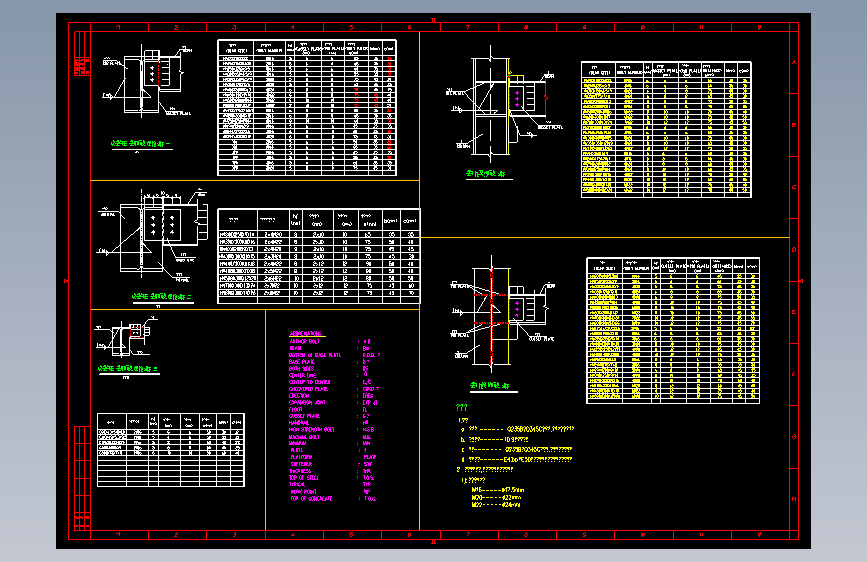Click the yellow M20 ø22mm note
The height and width of the screenshot is (562, 867).
point(495,497)
